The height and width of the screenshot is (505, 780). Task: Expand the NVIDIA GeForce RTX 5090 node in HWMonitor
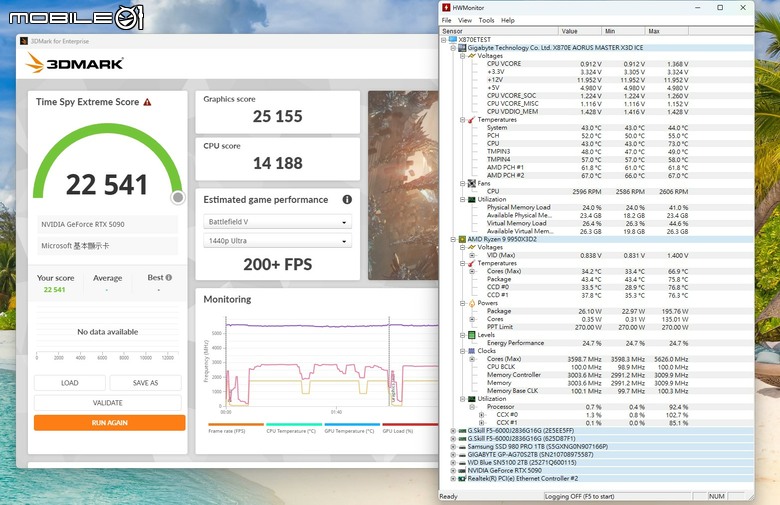[453, 471]
